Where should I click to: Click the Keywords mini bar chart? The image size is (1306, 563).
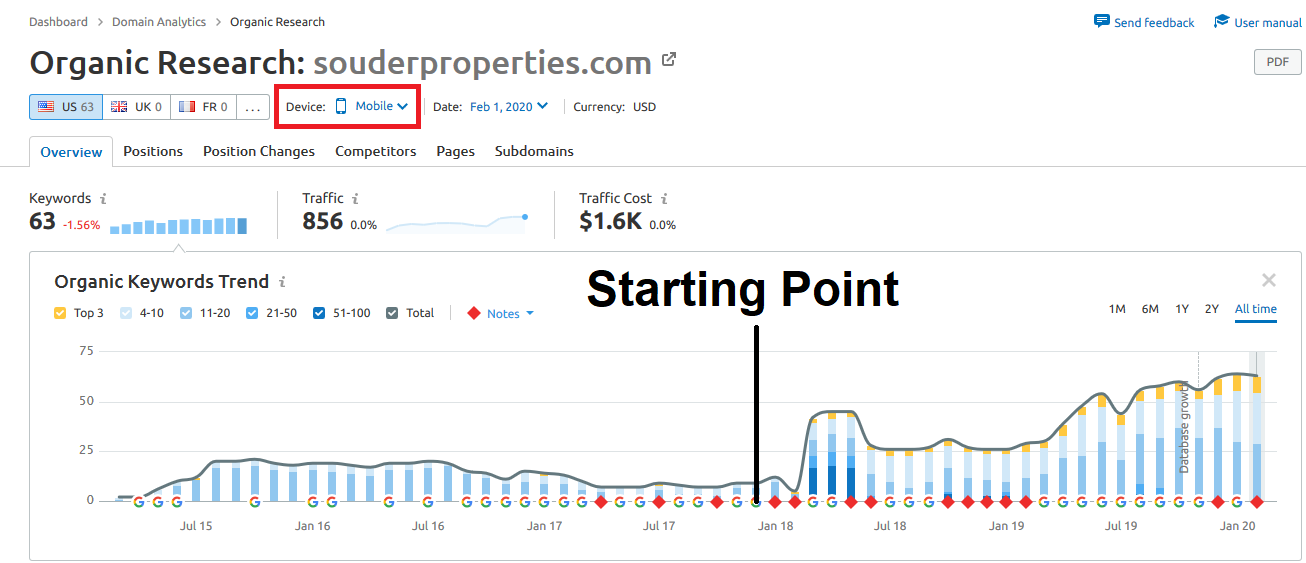point(178,225)
